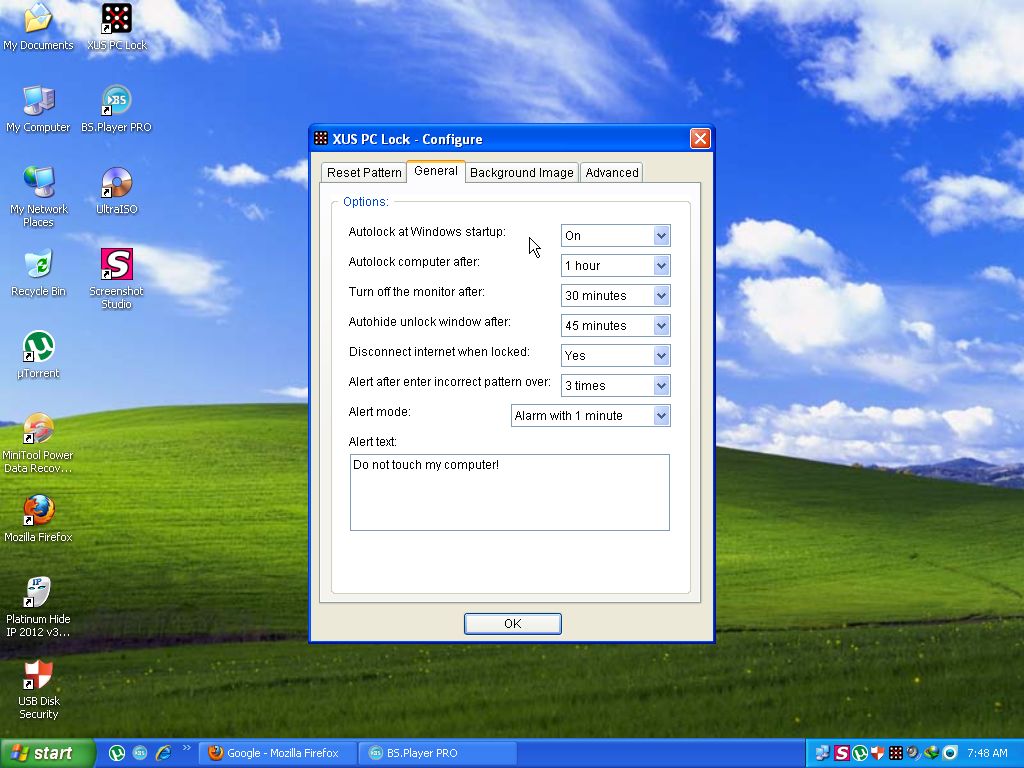Select the Screenshot Studio desktop icon
The height and width of the screenshot is (768, 1024).
pos(117,266)
